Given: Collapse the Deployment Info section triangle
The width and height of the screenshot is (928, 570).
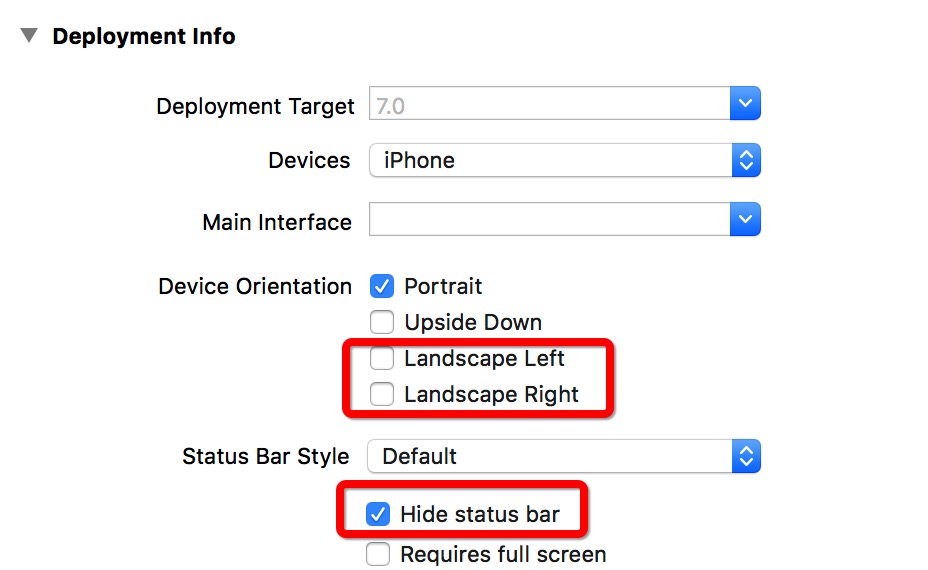Looking at the screenshot, I should tap(29, 36).
